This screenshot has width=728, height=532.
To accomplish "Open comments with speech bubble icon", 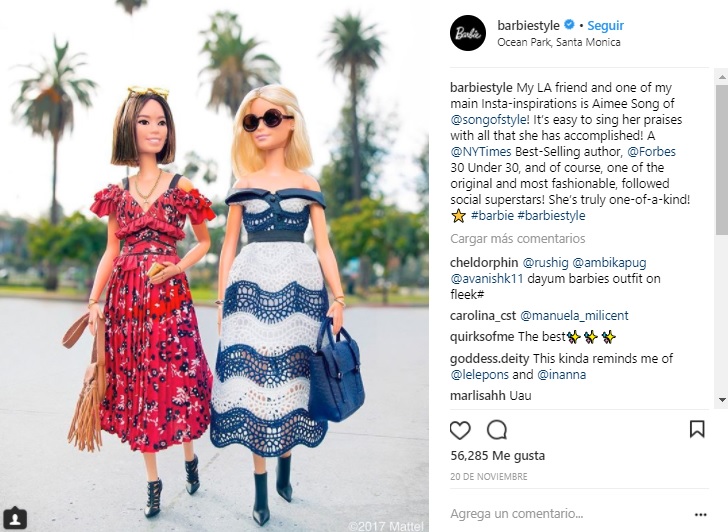I will click(x=497, y=430).
